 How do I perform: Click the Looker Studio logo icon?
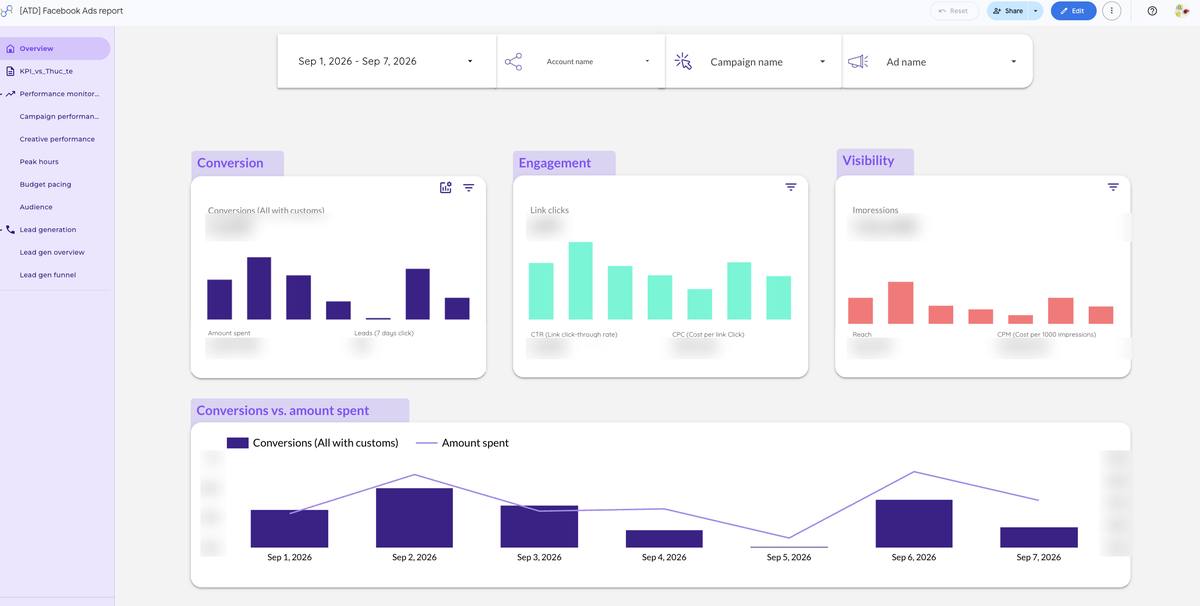6,10
